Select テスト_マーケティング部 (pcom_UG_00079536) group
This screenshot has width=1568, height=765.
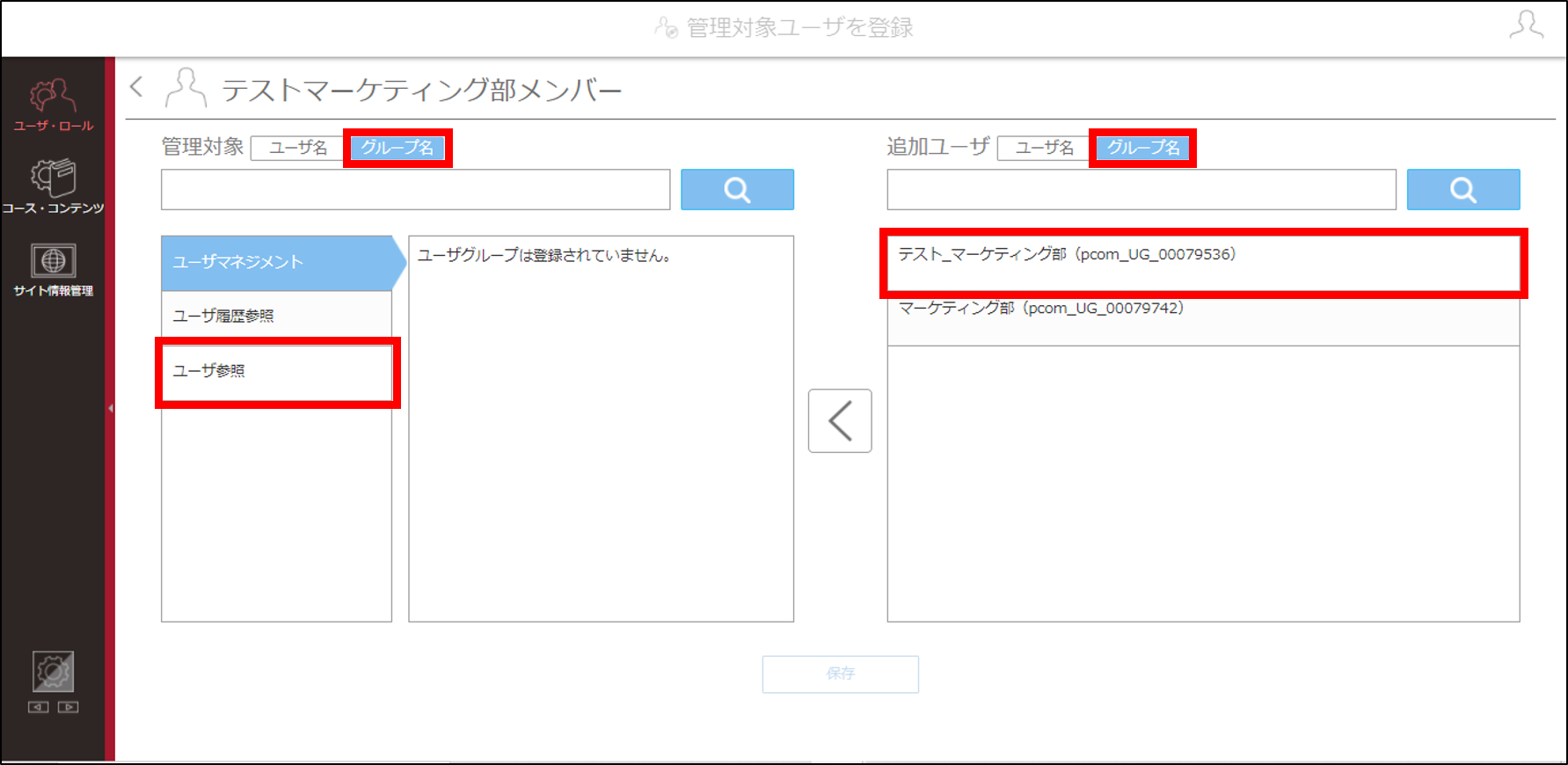[x=1203, y=262]
